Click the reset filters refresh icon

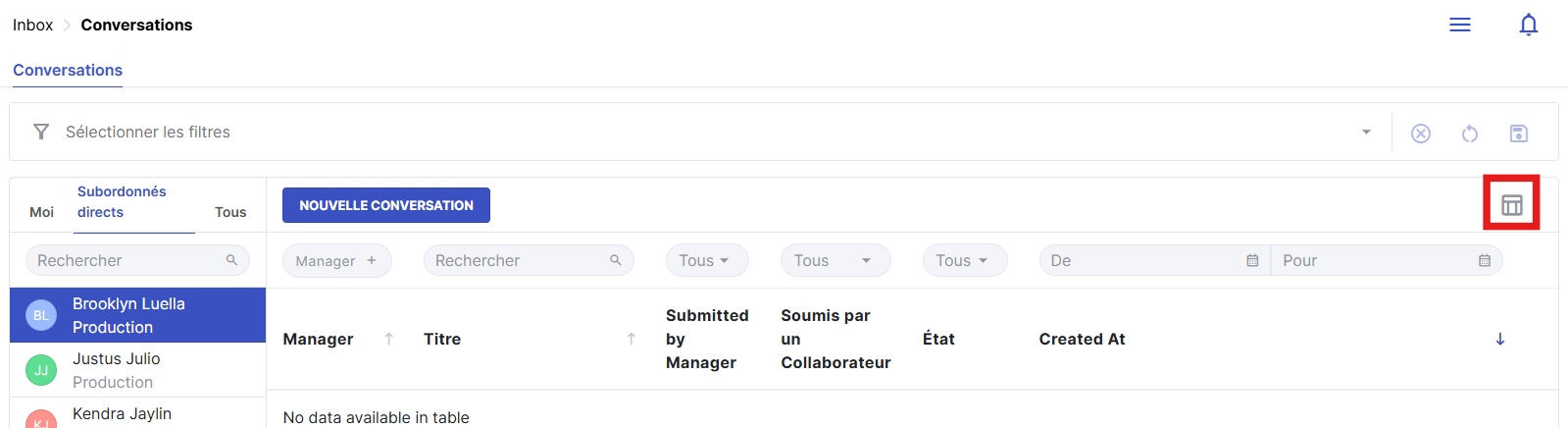(x=1469, y=134)
